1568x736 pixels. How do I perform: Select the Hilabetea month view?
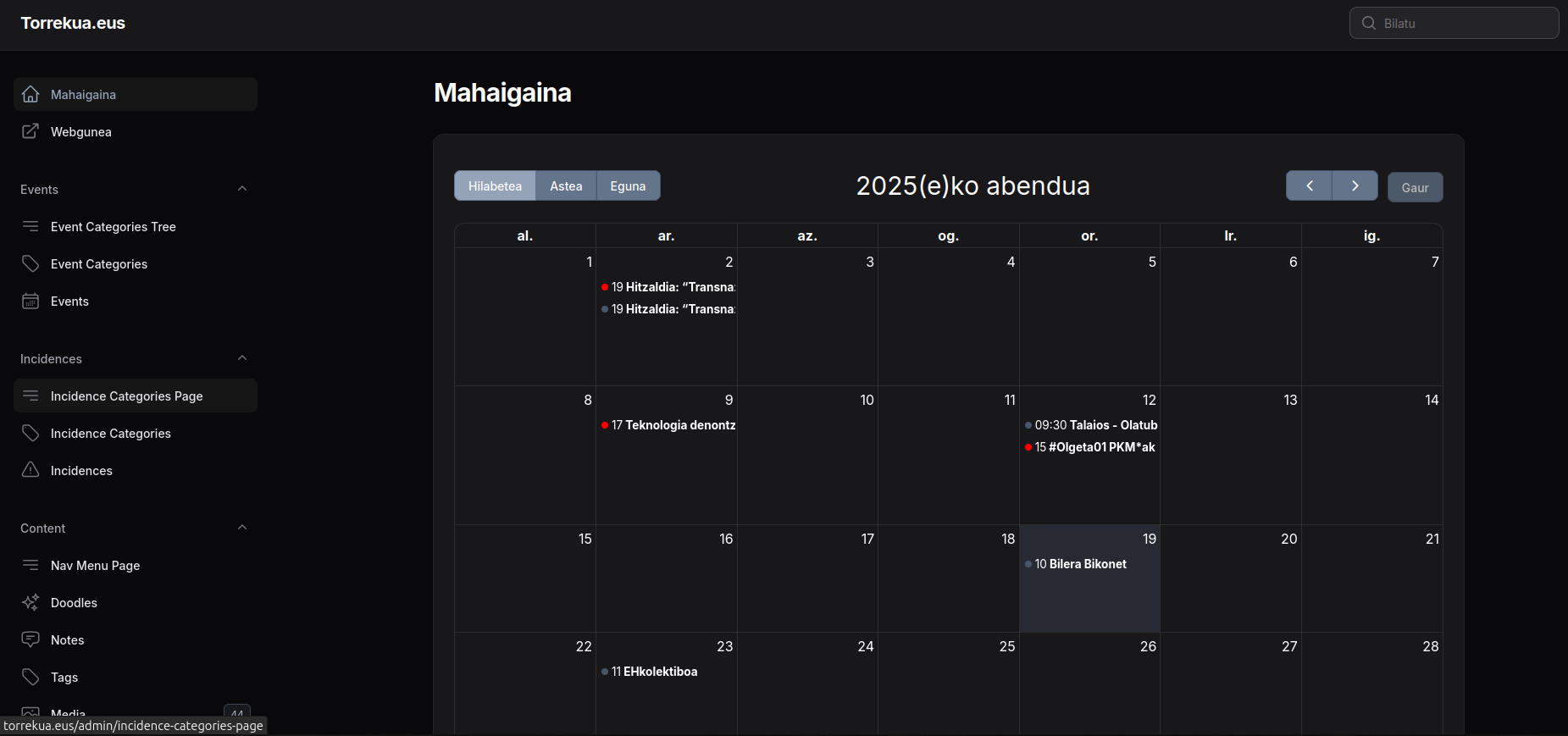(495, 186)
